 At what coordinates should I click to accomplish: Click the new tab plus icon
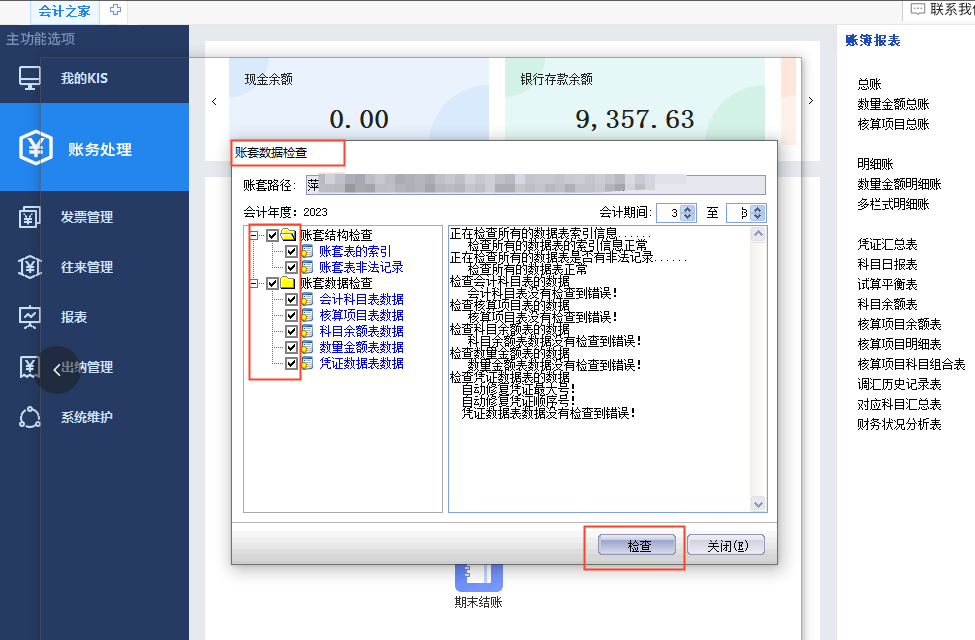pos(116,10)
